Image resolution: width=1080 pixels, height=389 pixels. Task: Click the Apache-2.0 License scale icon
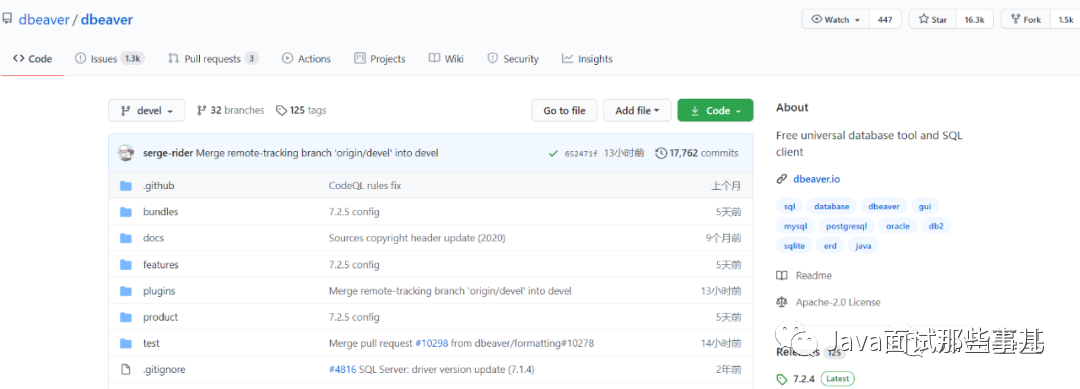pyautogui.click(x=782, y=302)
